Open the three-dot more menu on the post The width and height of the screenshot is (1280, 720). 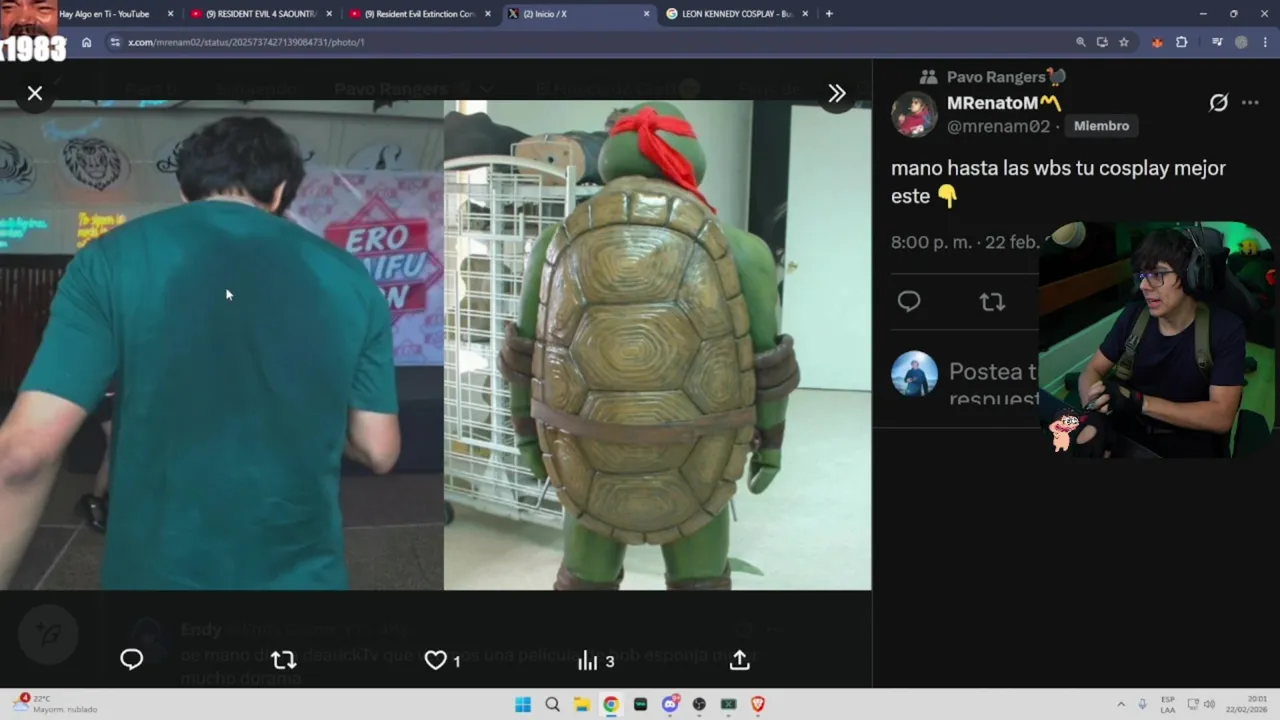(x=1250, y=102)
